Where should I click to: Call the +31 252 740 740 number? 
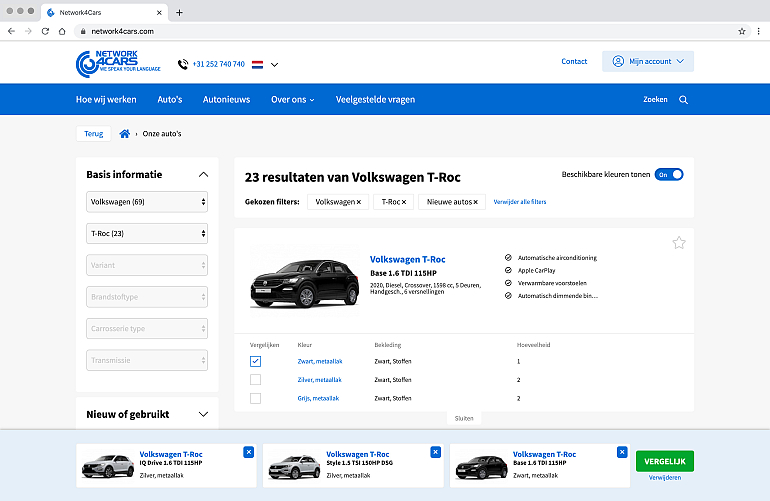[x=219, y=64]
